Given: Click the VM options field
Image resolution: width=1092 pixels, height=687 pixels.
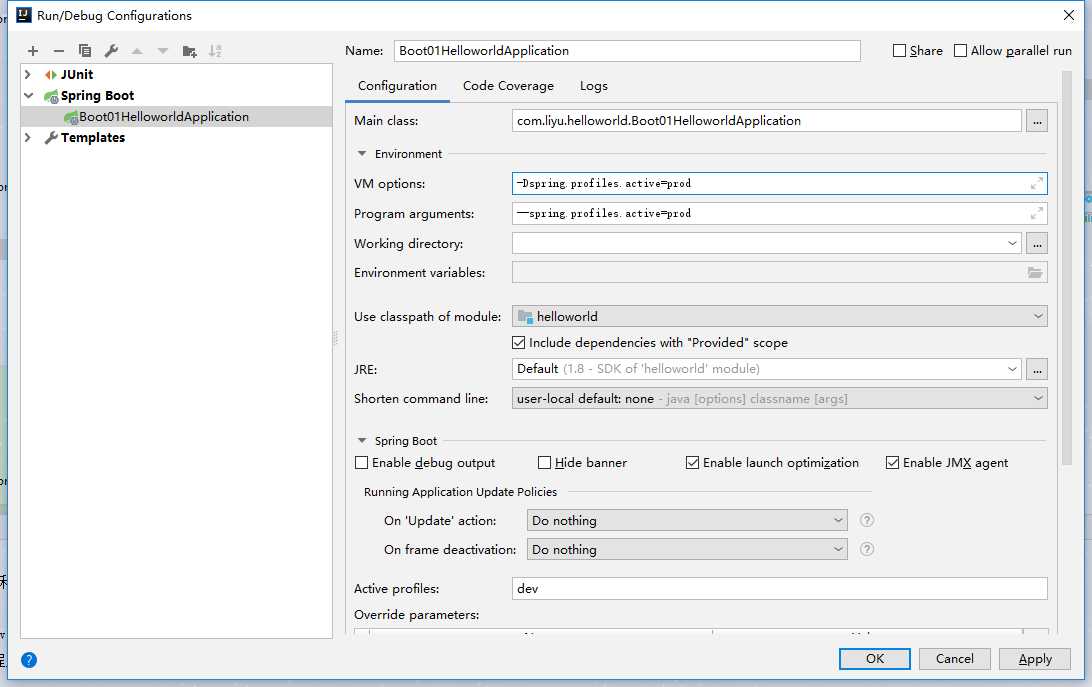Looking at the screenshot, I should [x=779, y=184].
